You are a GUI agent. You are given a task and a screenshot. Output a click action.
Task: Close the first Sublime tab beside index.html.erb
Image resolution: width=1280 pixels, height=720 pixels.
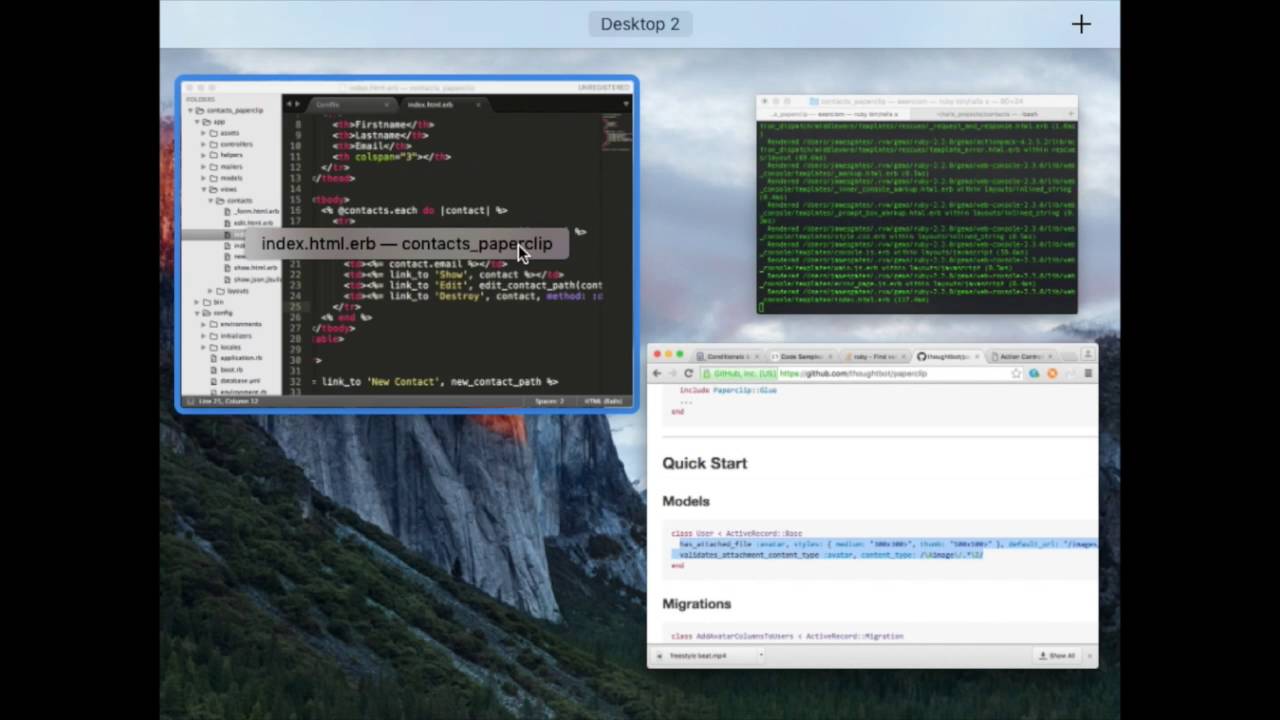(386, 105)
